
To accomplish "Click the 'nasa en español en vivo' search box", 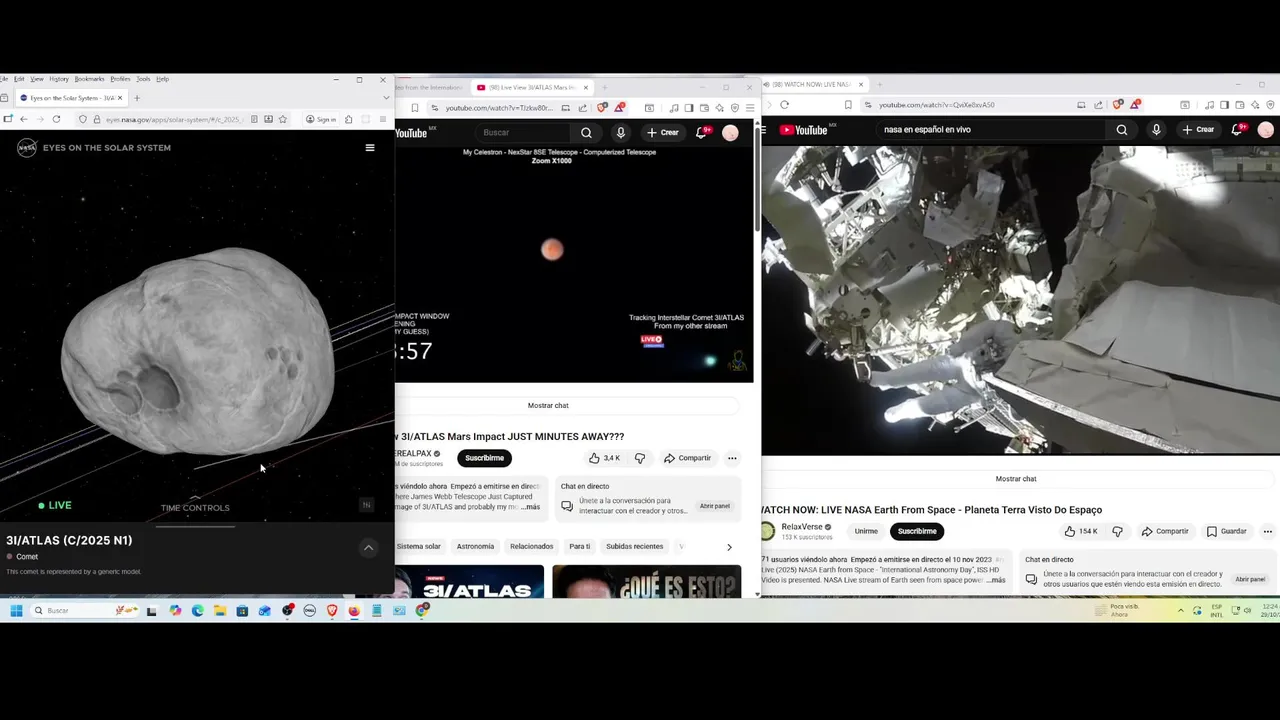I will [x=990, y=129].
